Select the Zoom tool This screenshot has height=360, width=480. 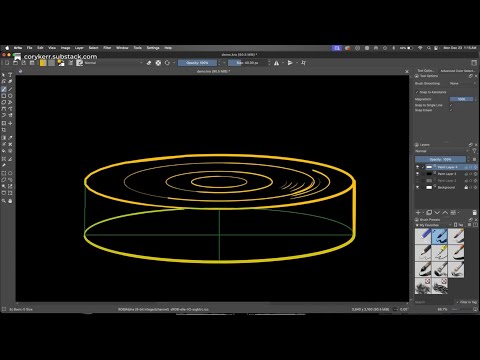pyautogui.click(x=4, y=201)
